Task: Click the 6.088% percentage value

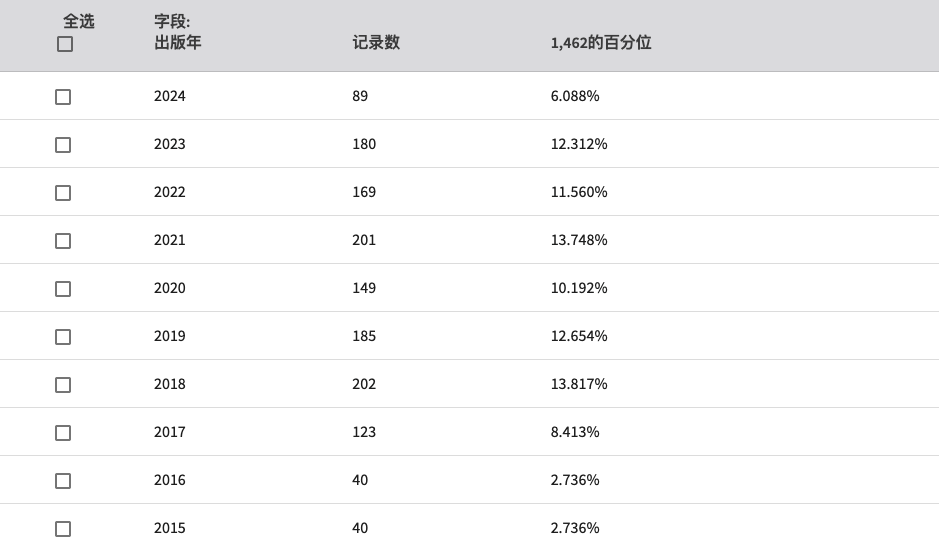Action: click(x=575, y=96)
